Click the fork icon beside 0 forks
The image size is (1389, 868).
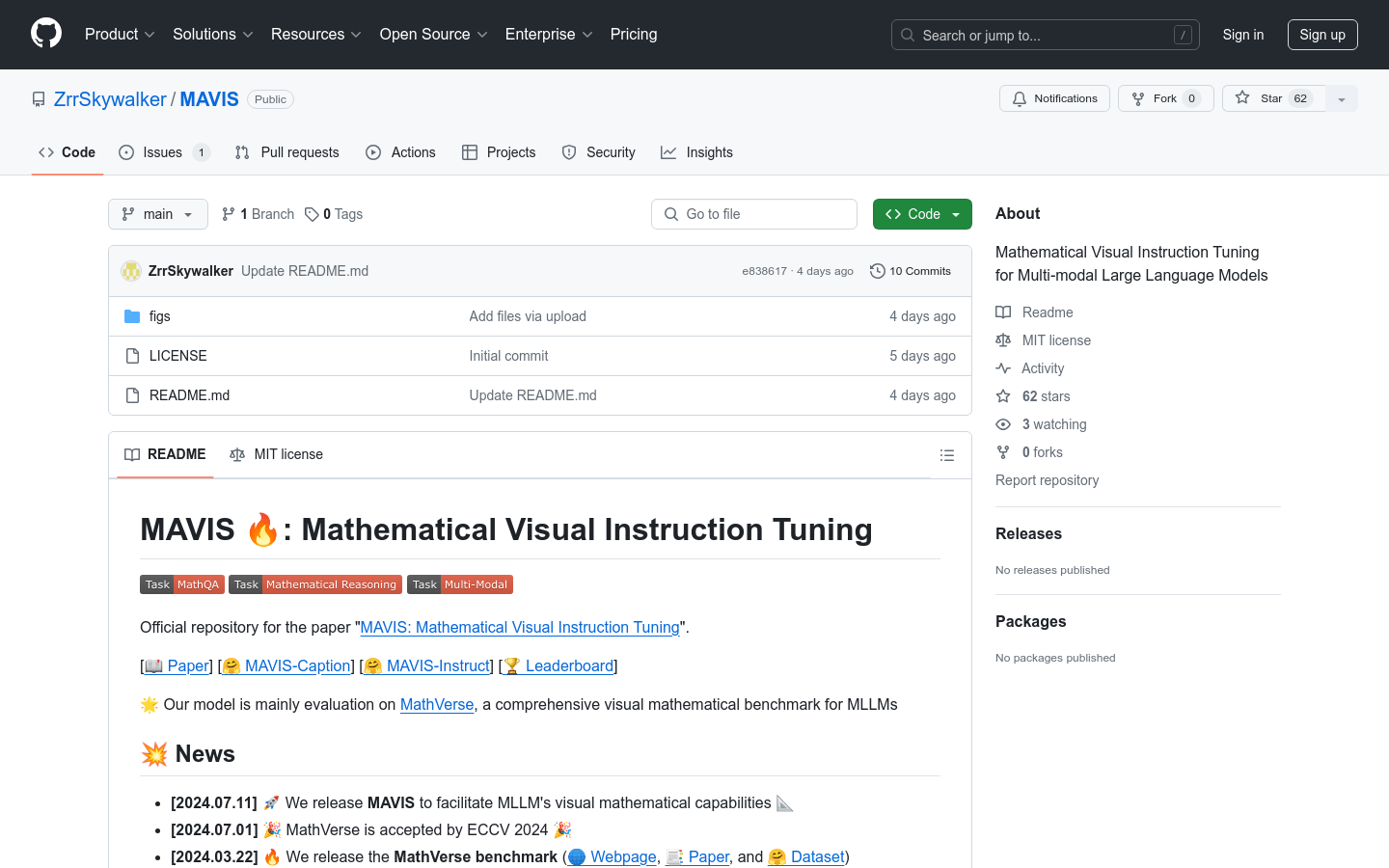pos(1003,452)
